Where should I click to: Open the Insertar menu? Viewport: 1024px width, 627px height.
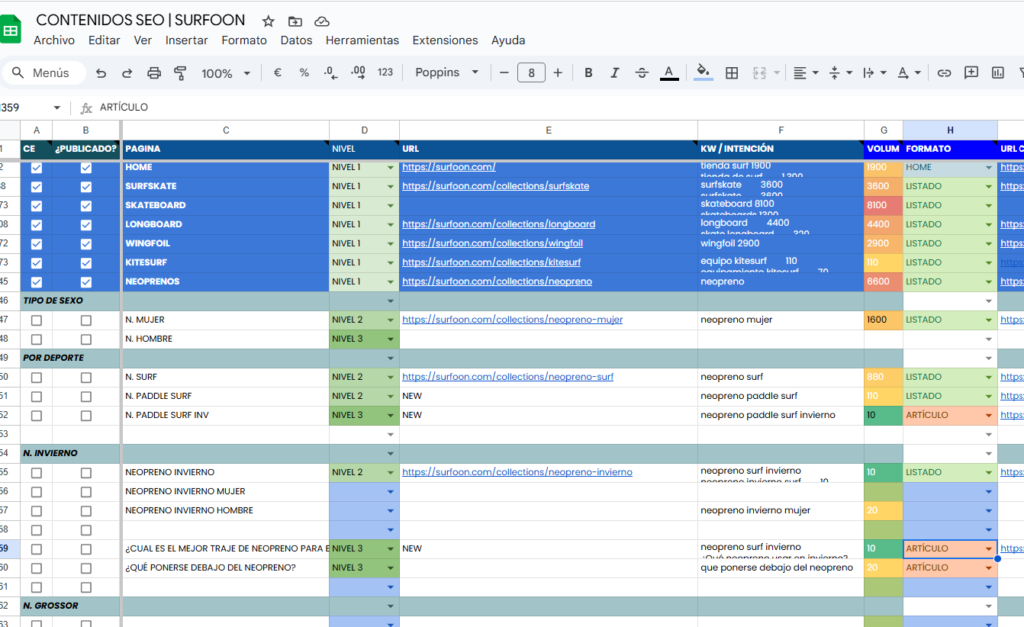pos(187,41)
